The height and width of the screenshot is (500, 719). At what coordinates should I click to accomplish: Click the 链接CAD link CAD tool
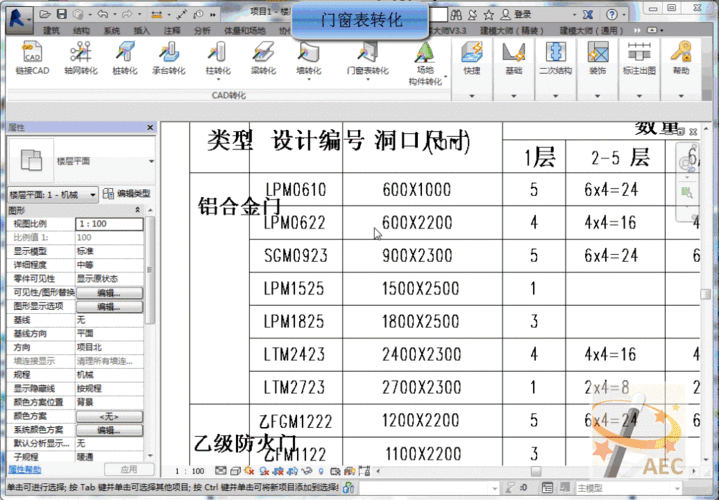tap(32, 58)
